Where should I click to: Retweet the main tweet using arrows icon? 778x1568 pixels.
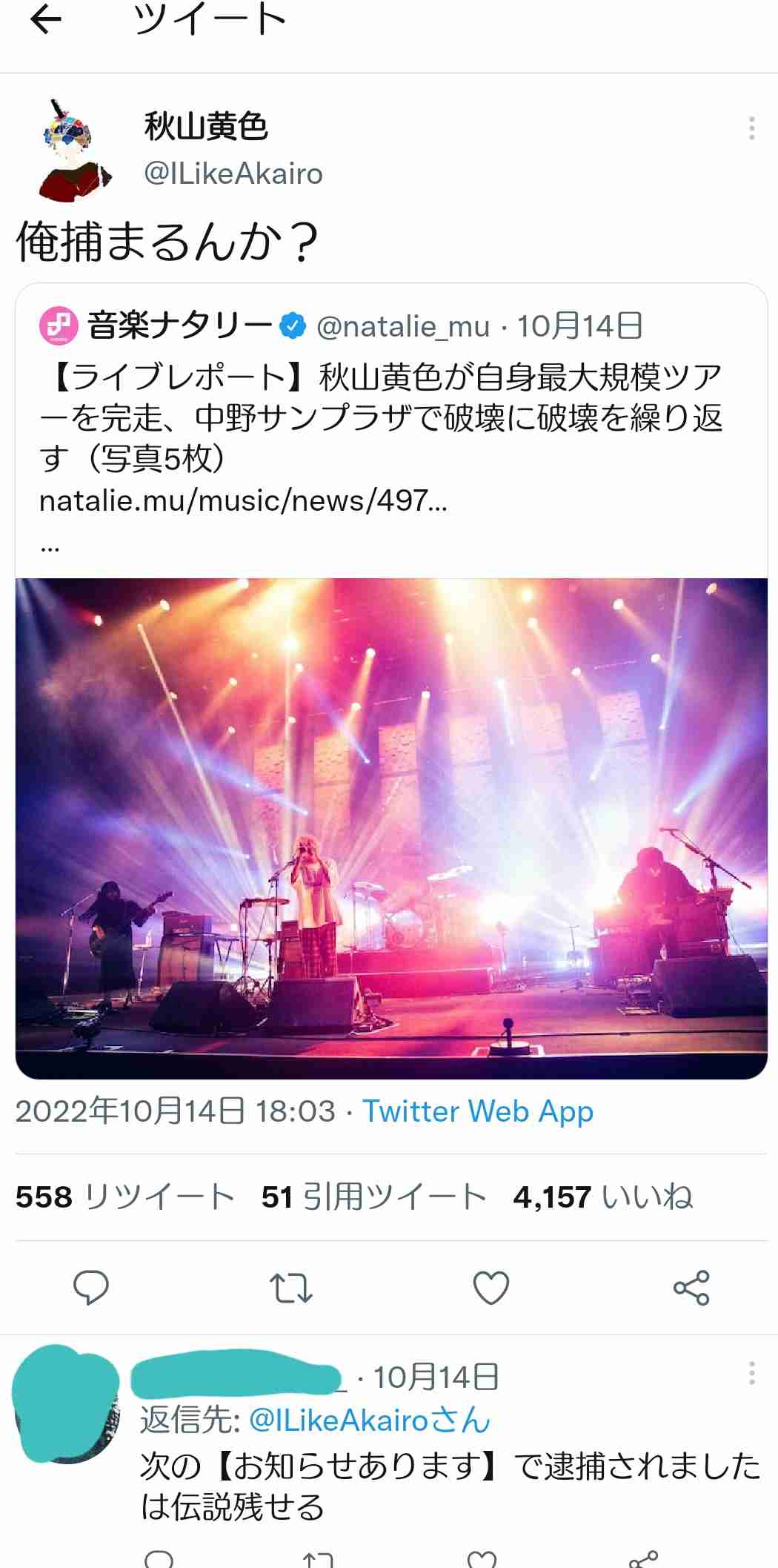coord(291,1288)
